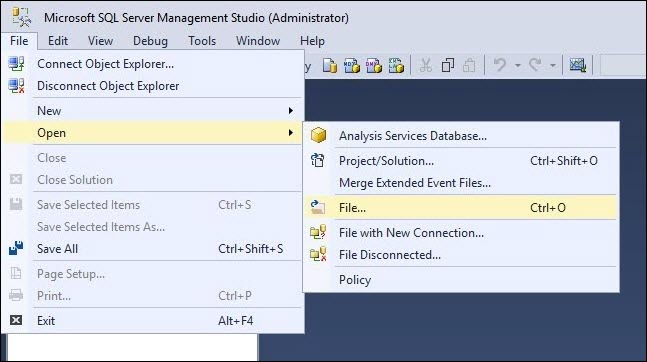Screen dimensions: 647x362
Task: Click the Analysis Services DMX Query icon
Action: pos(374,66)
